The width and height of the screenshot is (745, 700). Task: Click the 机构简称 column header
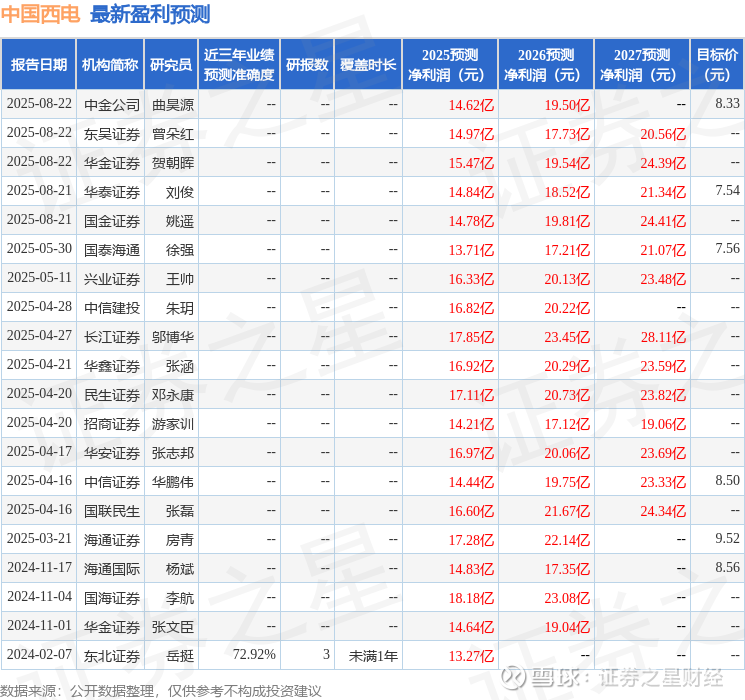pyautogui.click(x=110, y=64)
